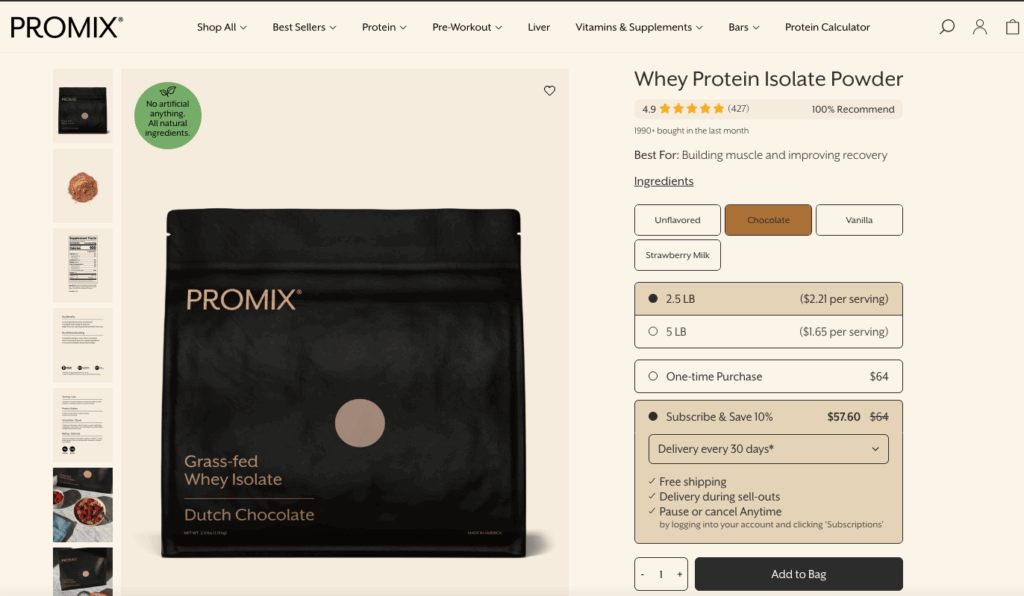
Task: Increase quantity with the plus button
Action: click(x=679, y=574)
